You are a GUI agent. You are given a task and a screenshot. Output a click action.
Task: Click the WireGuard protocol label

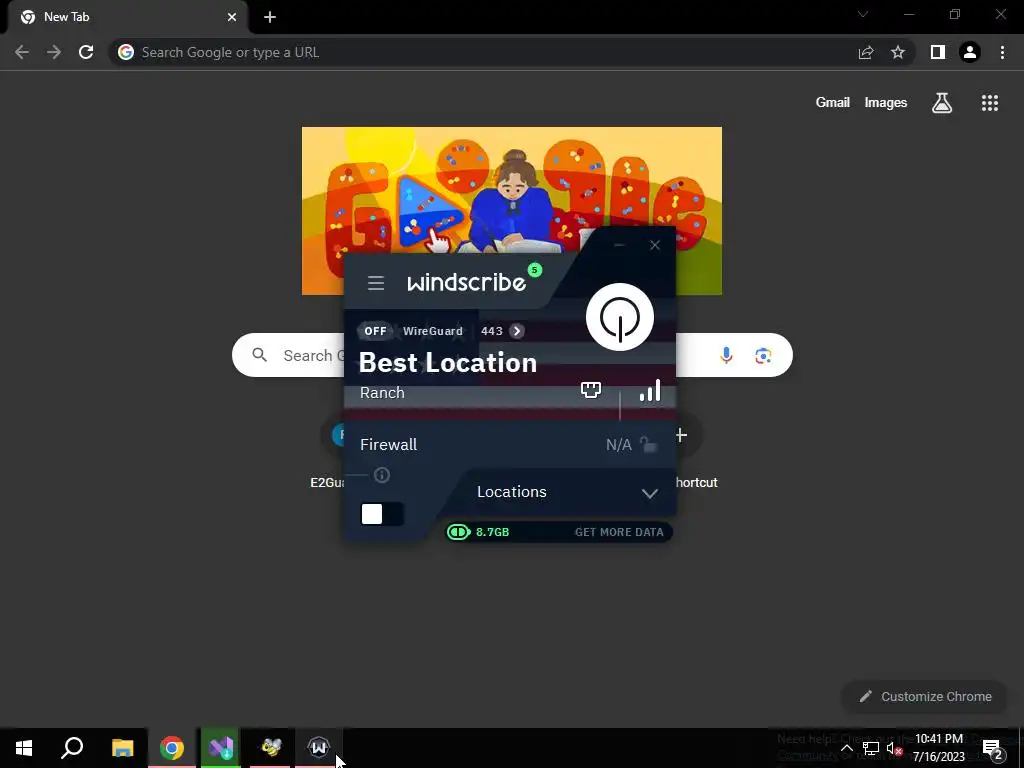[x=432, y=331]
